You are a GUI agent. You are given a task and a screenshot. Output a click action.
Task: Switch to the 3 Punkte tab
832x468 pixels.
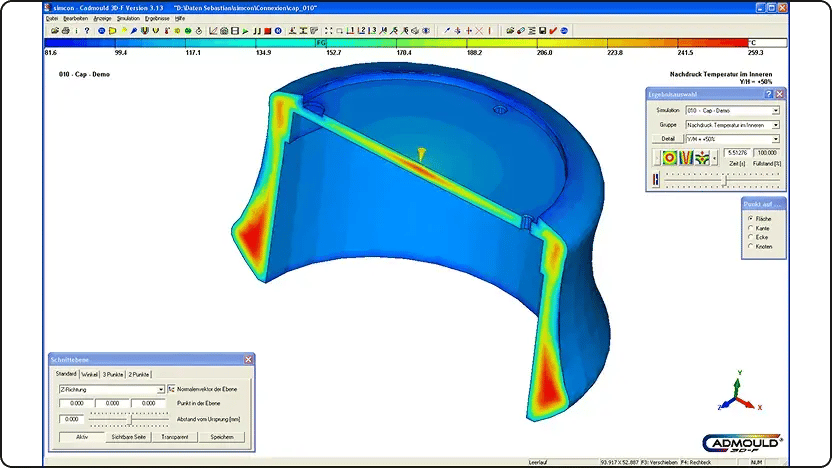click(112, 375)
